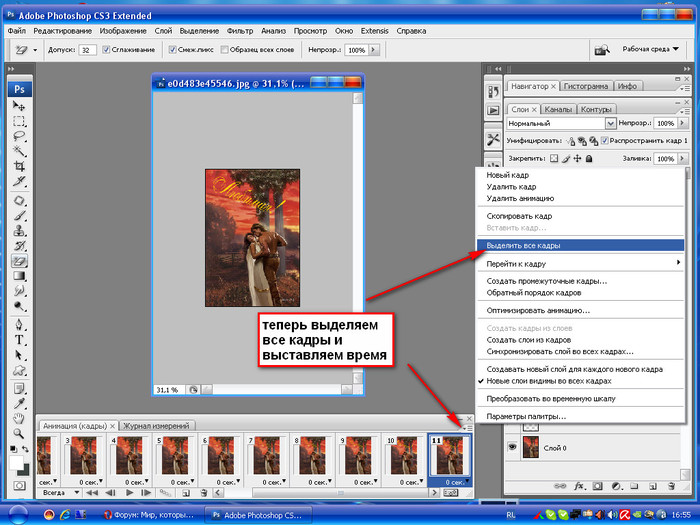700x525 pixels.
Task: Choose Выделить все кадры menu item
Action: tap(580, 246)
